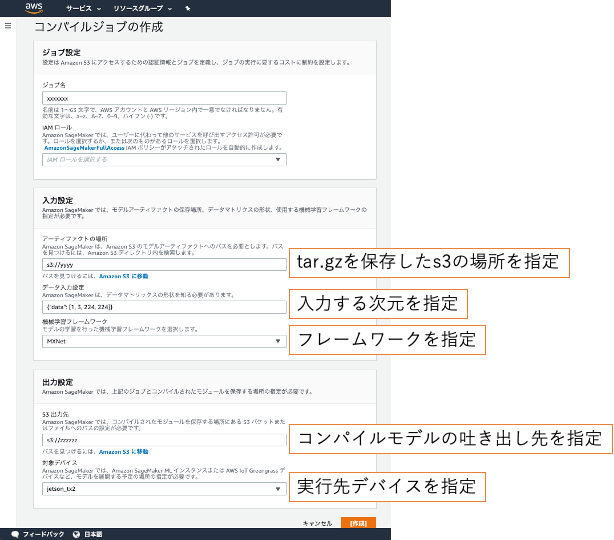Expand the MXNet framework dropdown

point(164,341)
